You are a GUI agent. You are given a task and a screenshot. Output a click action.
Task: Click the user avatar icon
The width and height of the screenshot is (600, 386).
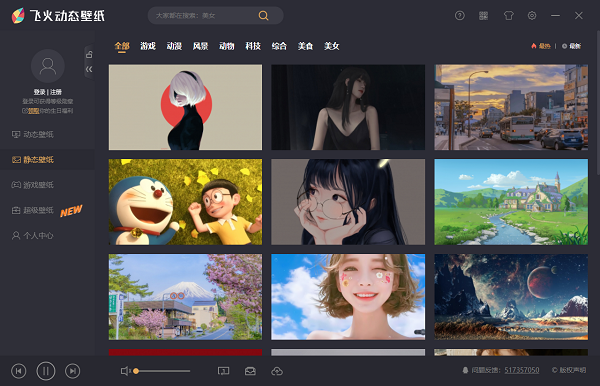pyautogui.click(x=47, y=66)
